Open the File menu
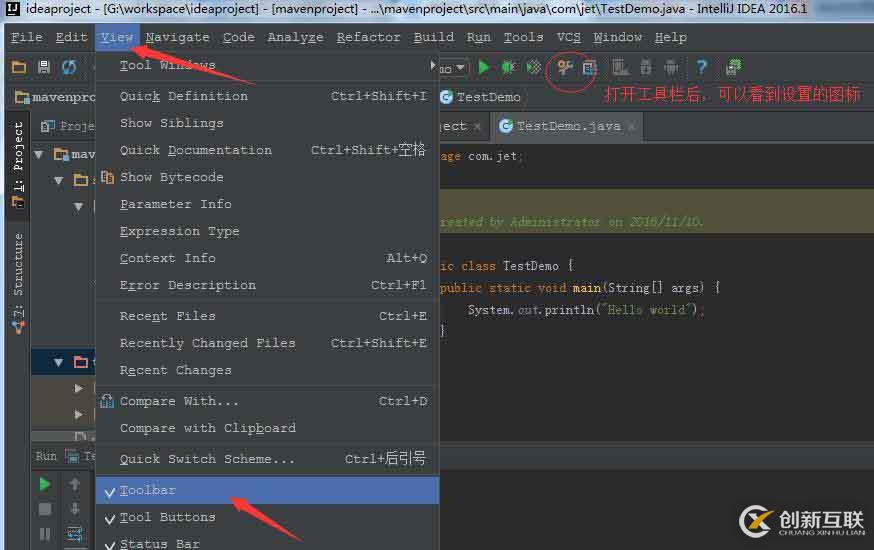This screenshot has height=550, width=874. (27, 37)
